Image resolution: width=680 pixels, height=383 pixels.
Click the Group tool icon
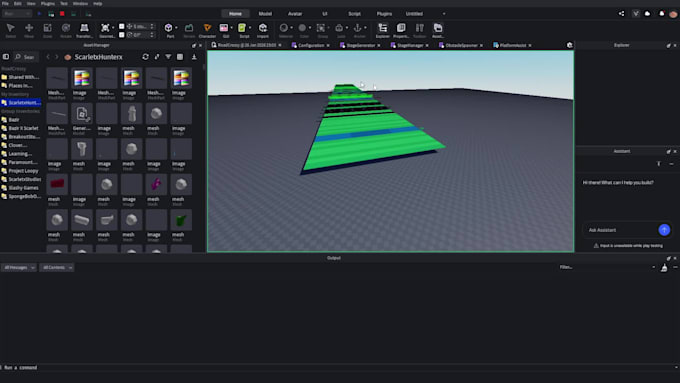[320, 28]
